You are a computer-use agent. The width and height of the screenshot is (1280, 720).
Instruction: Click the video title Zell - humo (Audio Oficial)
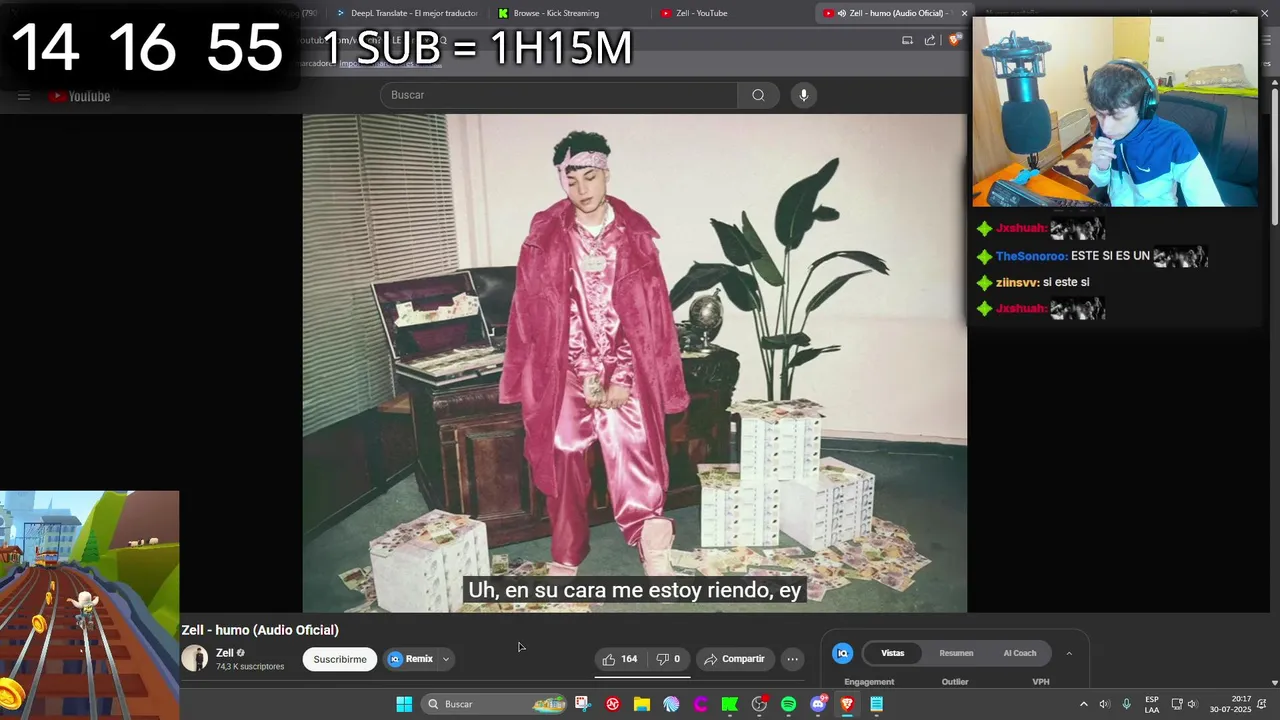[x=260, y=630]
